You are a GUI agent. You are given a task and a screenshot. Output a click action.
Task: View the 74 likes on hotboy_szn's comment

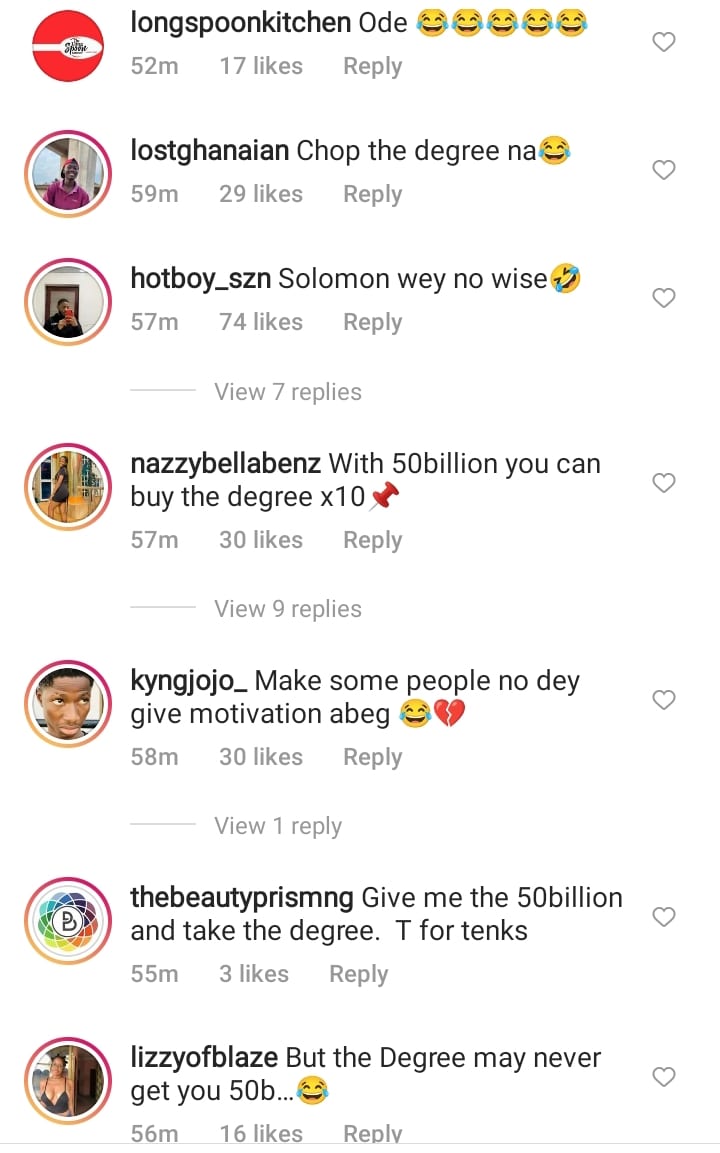[x=261, y=322]
